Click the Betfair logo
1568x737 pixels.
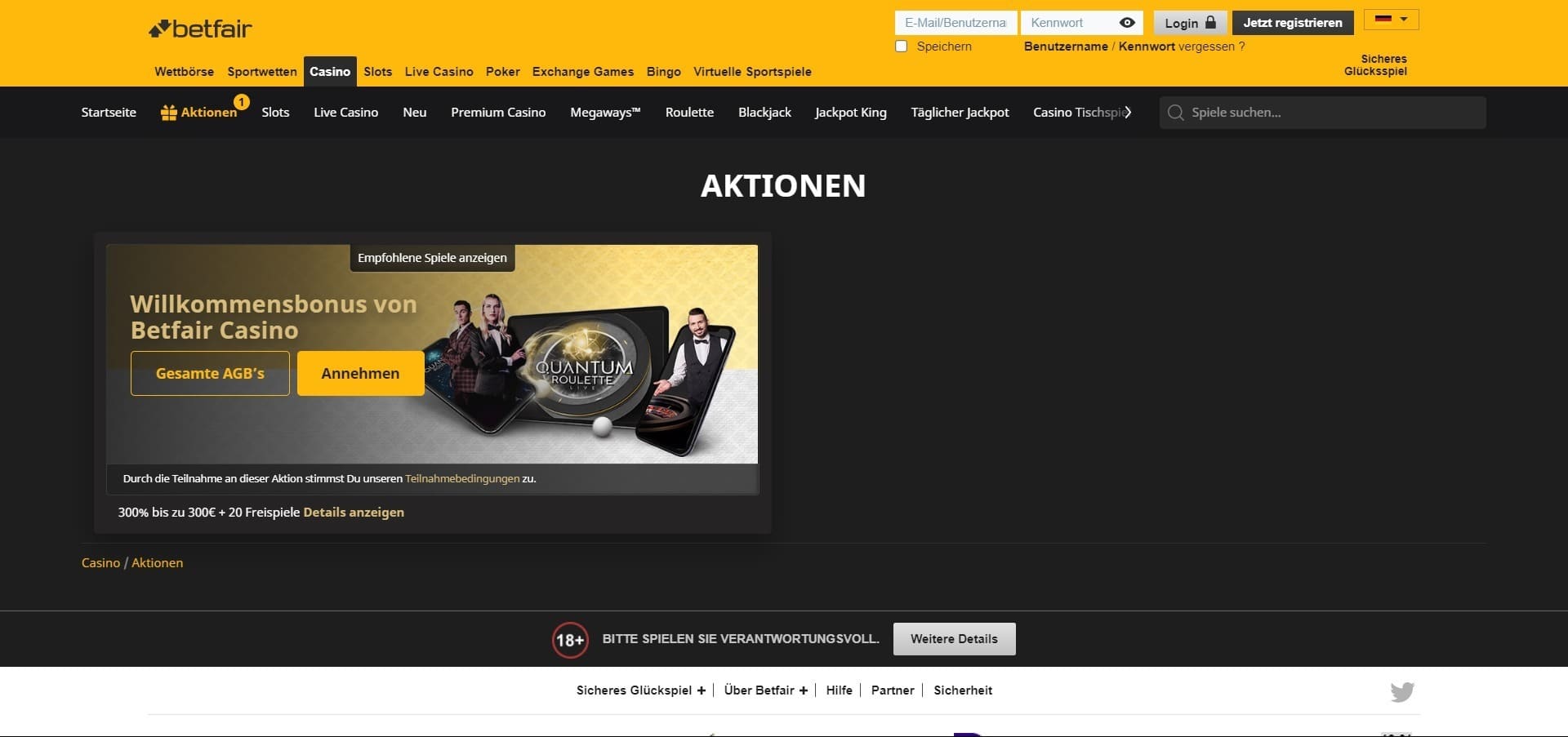(200, 29)
